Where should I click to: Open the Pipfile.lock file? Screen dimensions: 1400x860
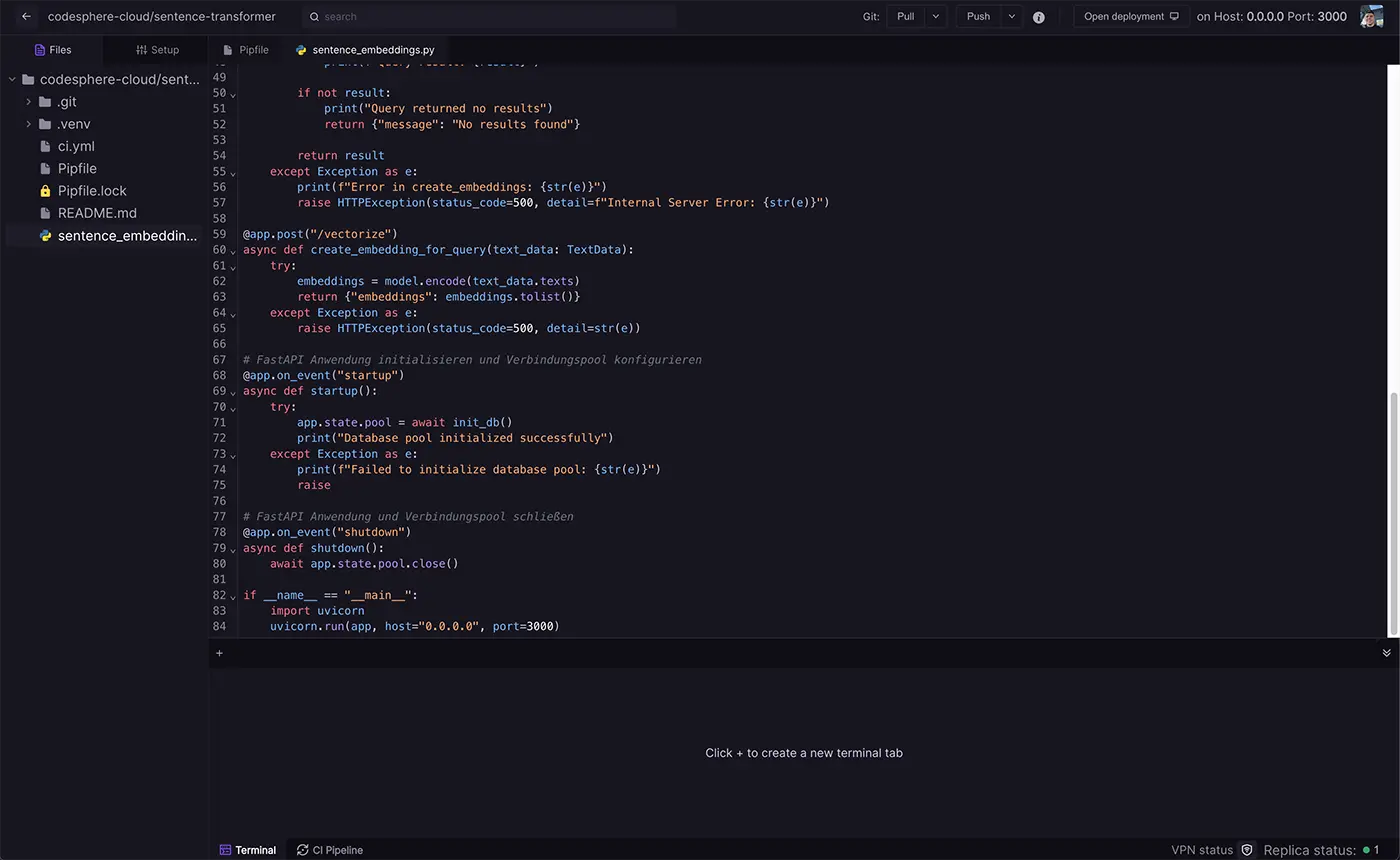[92, 191]
